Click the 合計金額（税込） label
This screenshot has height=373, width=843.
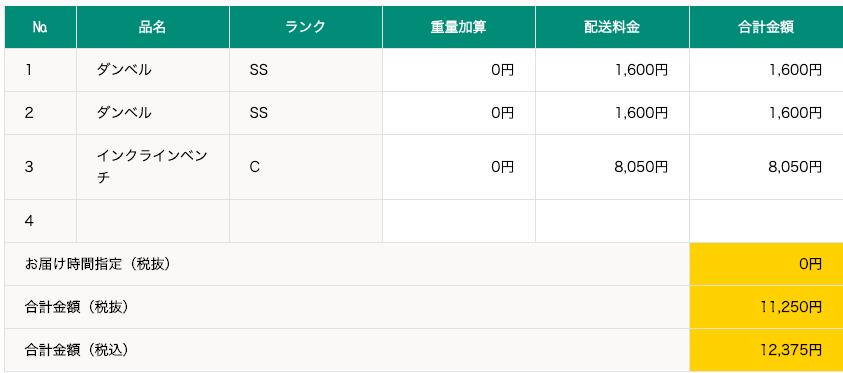[77, 350]
